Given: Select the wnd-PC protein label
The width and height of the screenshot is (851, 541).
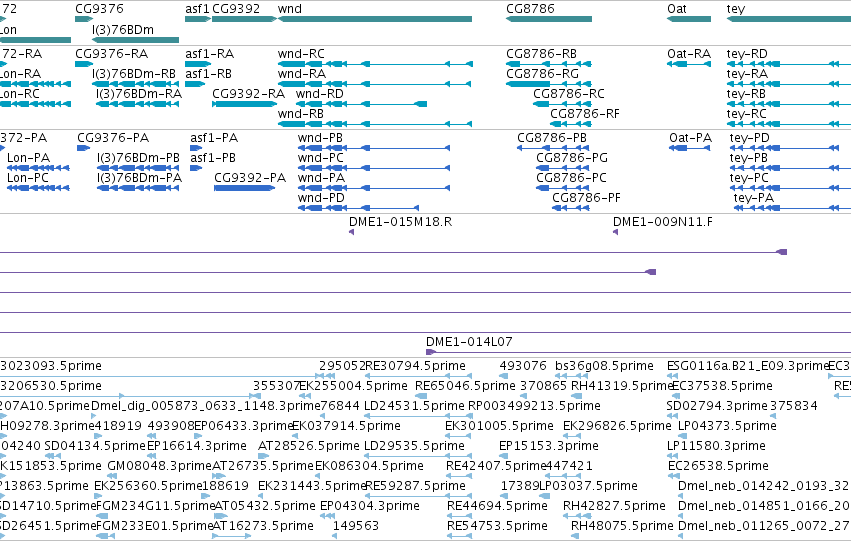Looking at the screenshot, I should [x=321, y=158].
